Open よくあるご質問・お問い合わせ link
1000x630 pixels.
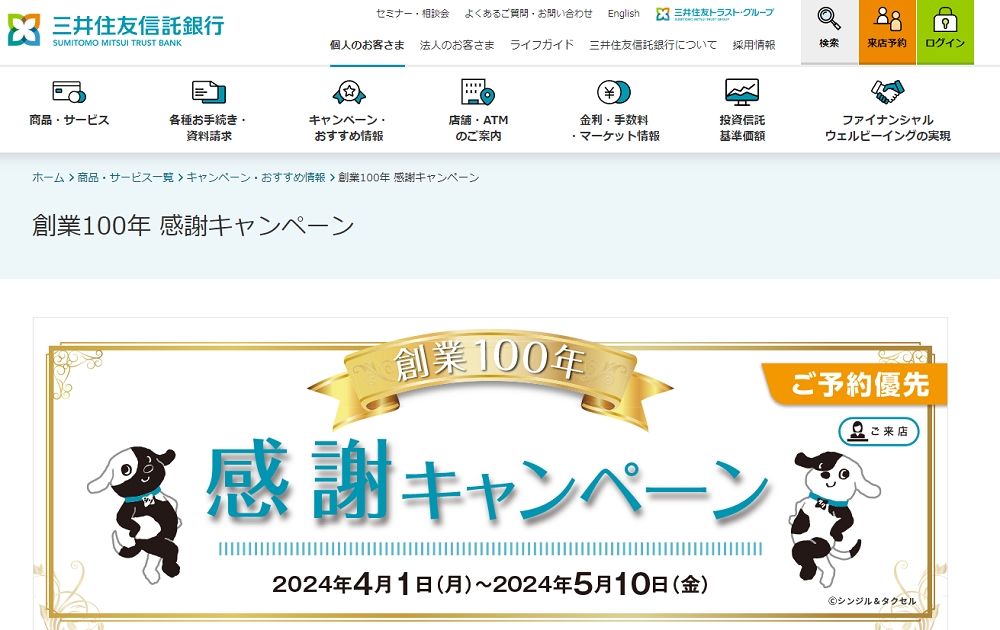pos(528,13)
